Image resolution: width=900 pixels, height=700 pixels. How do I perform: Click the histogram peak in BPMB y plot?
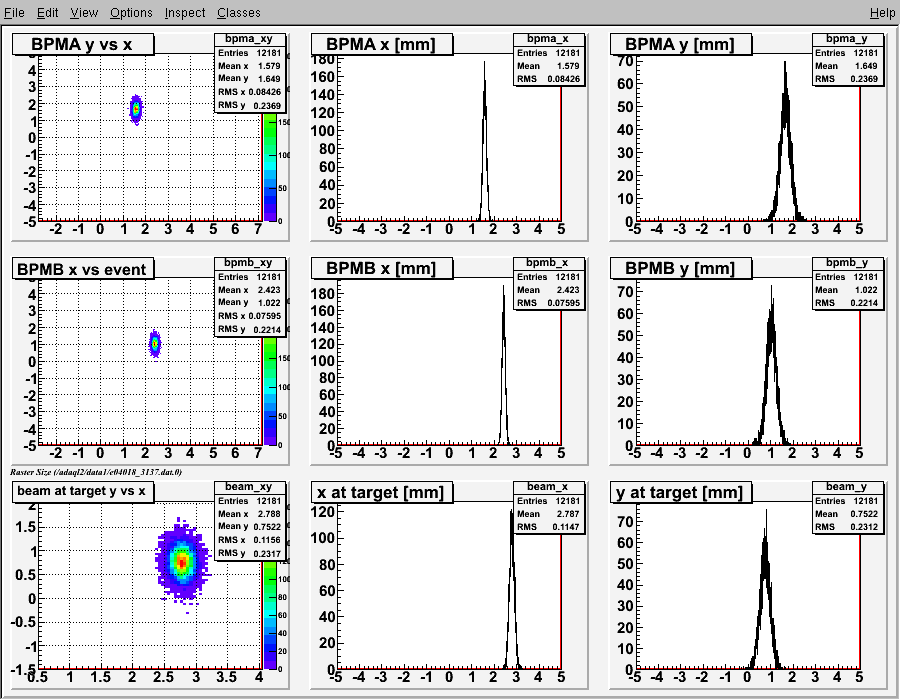pyautogui.click(x=771, y=287)
